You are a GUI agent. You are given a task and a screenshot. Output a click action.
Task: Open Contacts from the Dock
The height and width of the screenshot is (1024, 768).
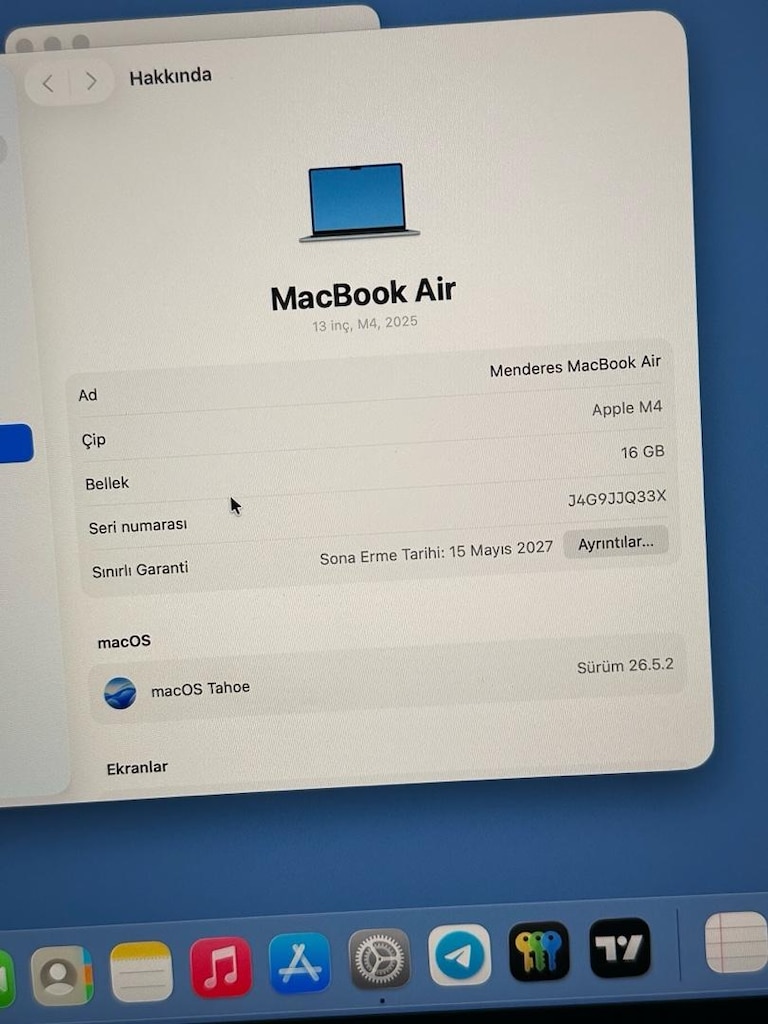point(61,975)
